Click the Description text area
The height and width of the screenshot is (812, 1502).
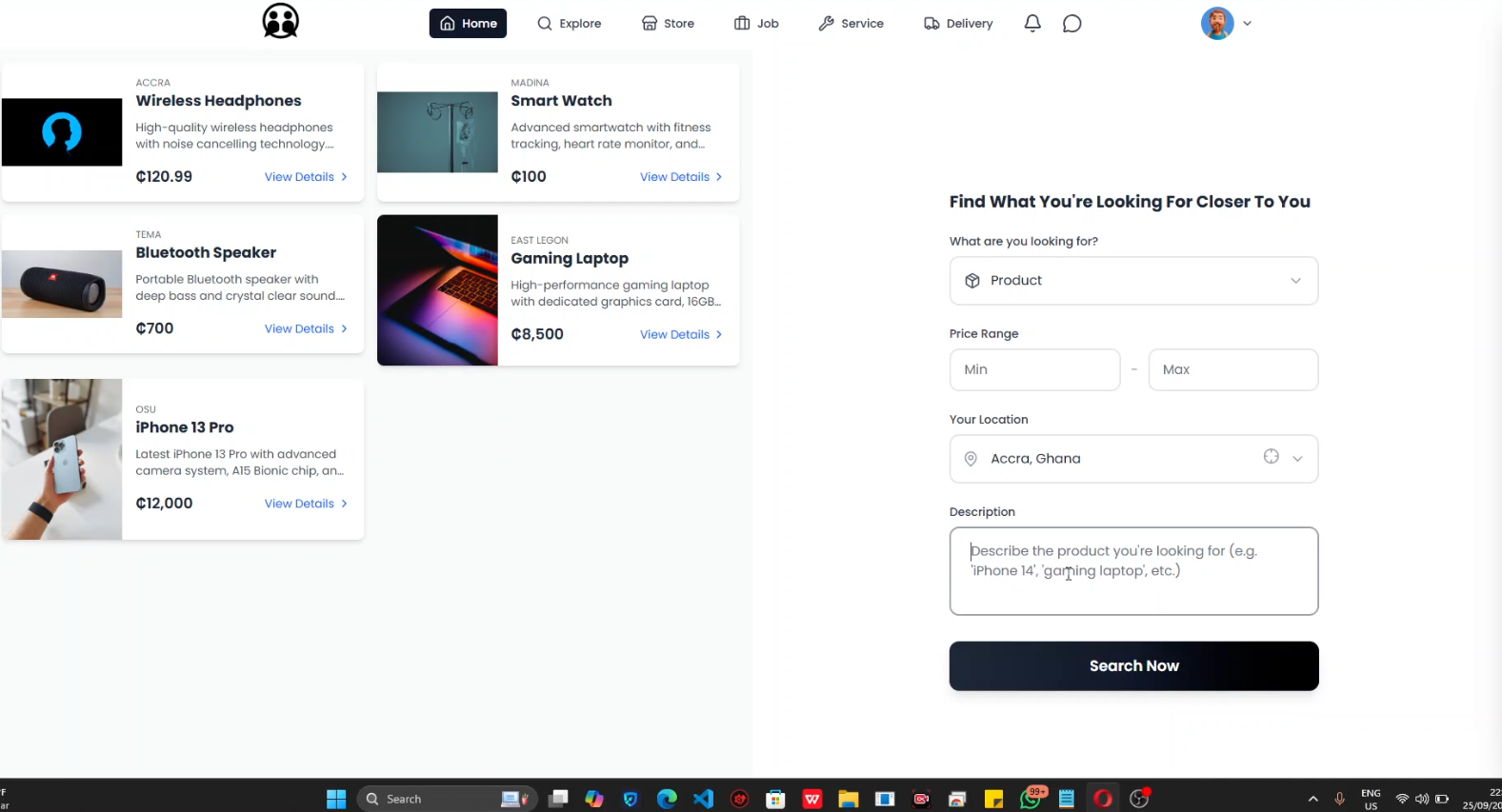[1133, 571]
